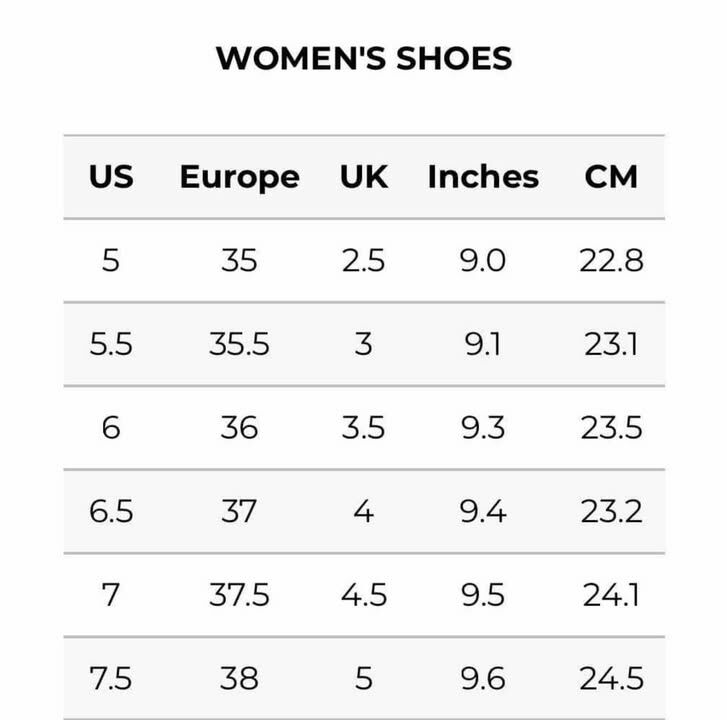Click the 24.5 CM value
This screenshot has height=720, width=727.
(611, 679)
